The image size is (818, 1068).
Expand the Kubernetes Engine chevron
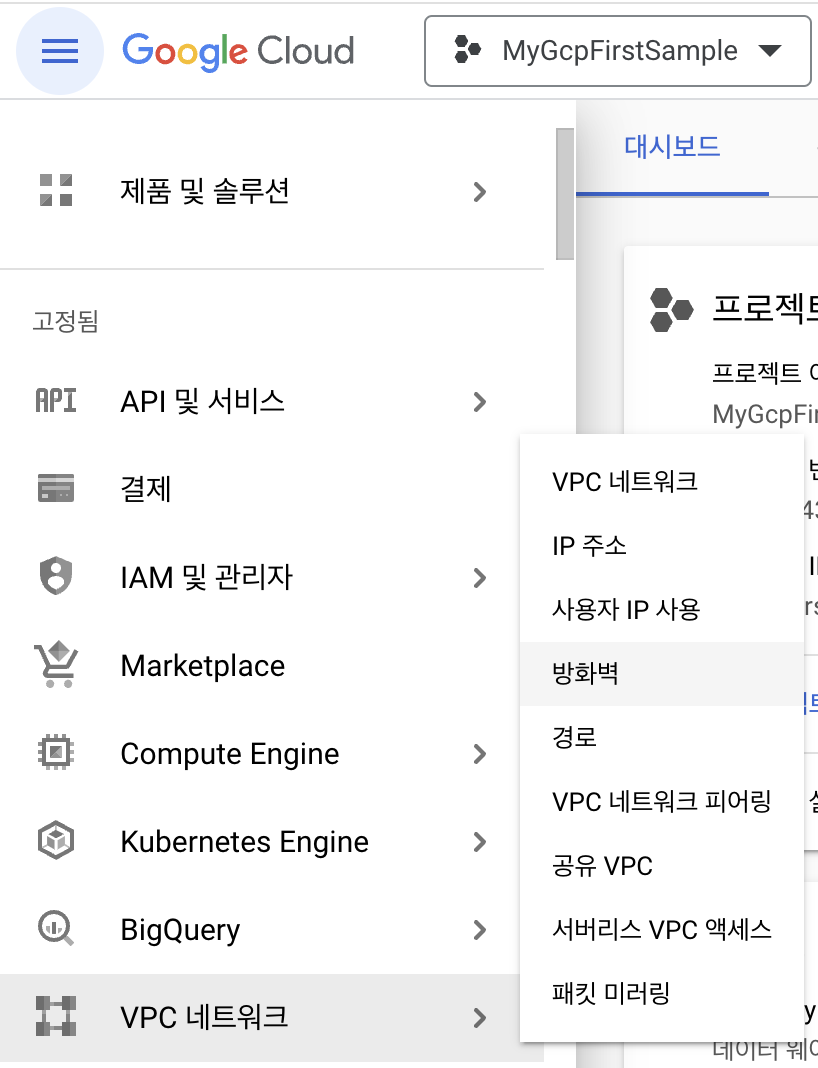479,842
